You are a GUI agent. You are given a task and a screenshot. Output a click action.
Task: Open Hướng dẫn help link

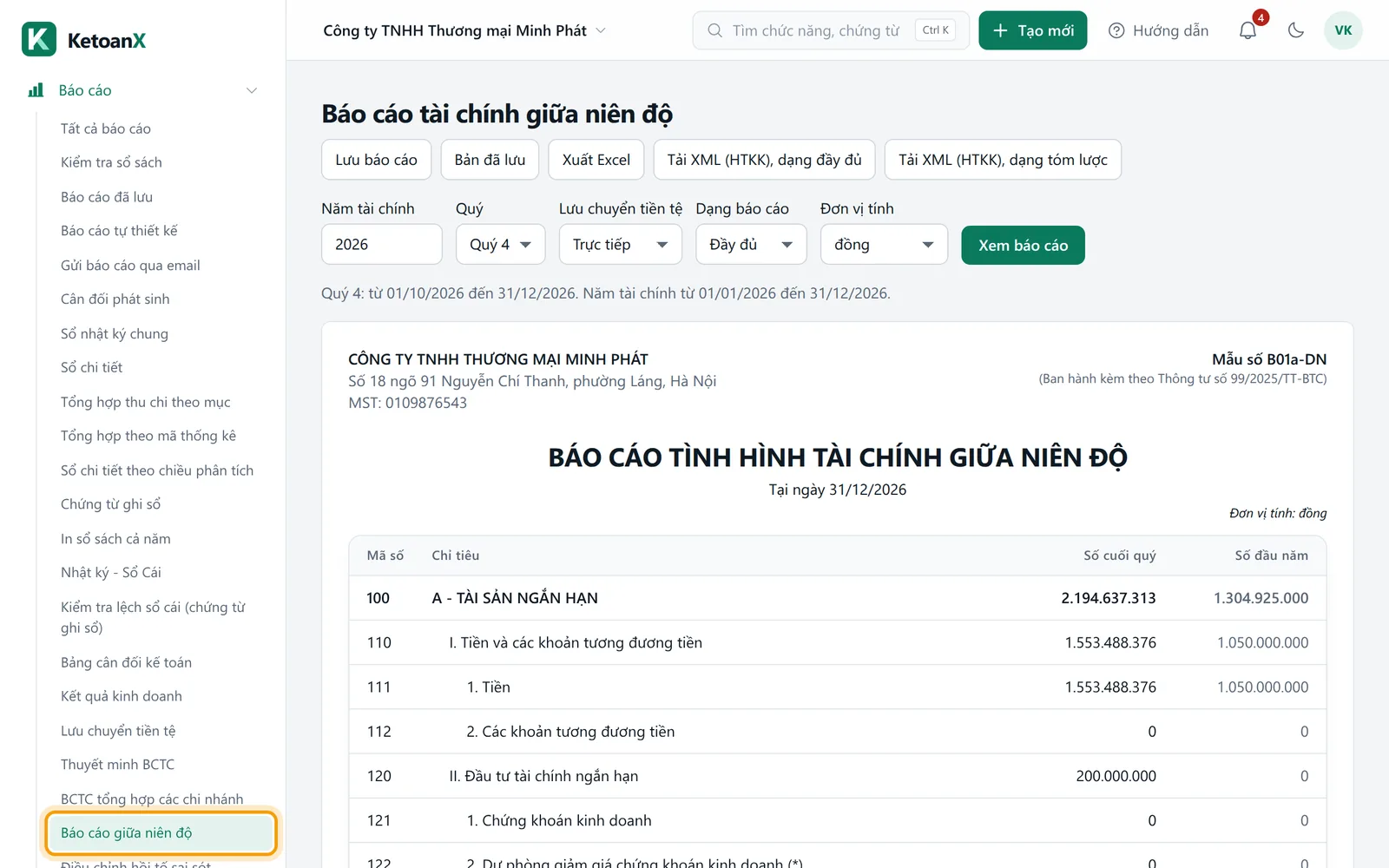tap(1159, 30)
